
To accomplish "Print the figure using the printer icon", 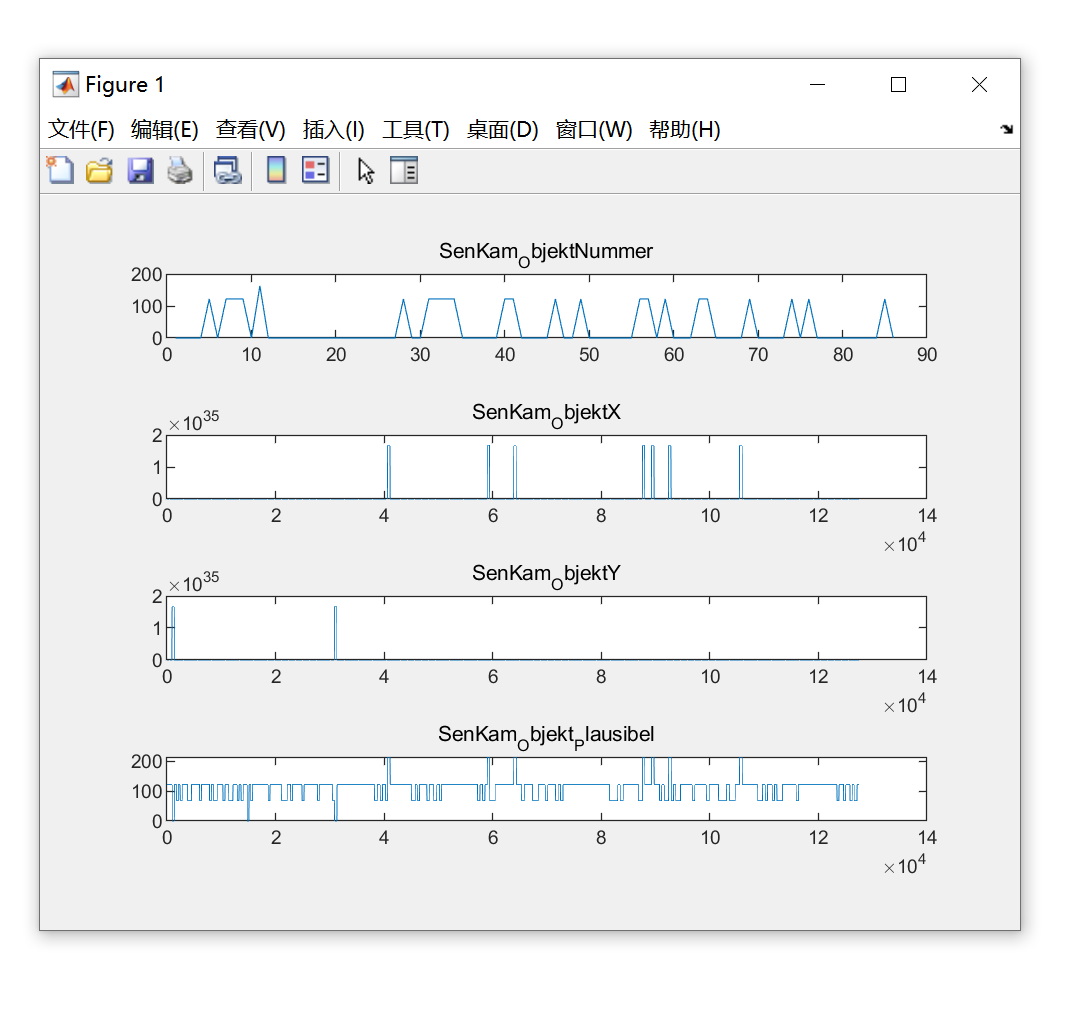I will click(180, 170).
